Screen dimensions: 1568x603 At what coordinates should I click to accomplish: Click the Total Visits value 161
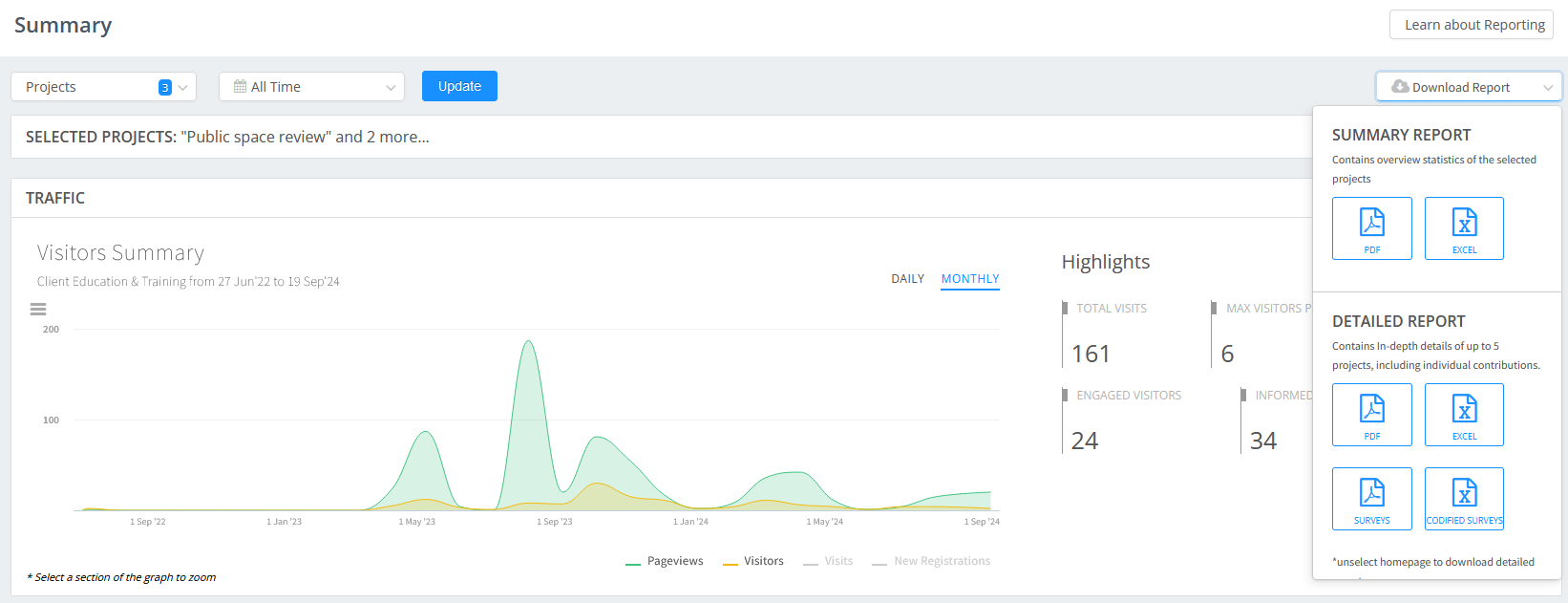(1091, 354)
